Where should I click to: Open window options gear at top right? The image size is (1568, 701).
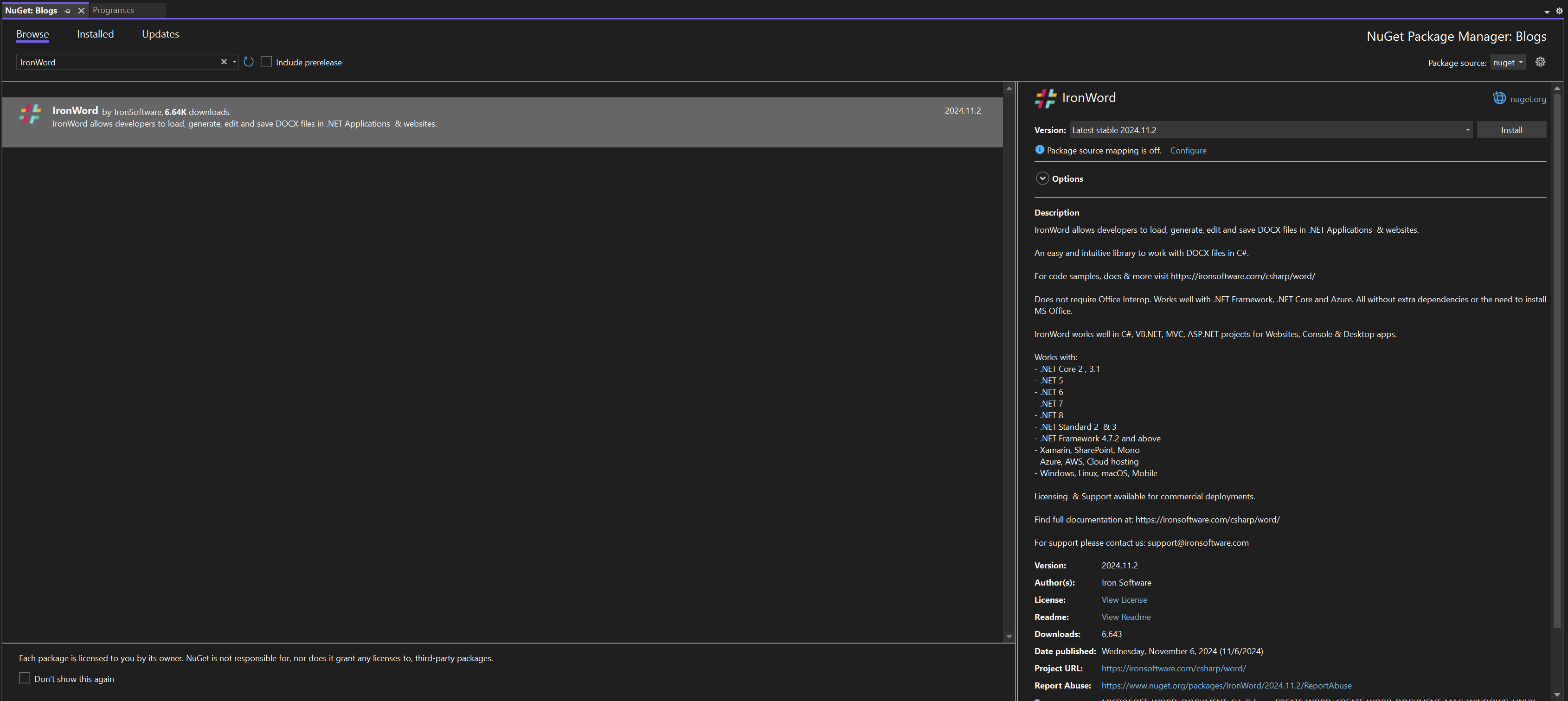[x=1559, y=11]
